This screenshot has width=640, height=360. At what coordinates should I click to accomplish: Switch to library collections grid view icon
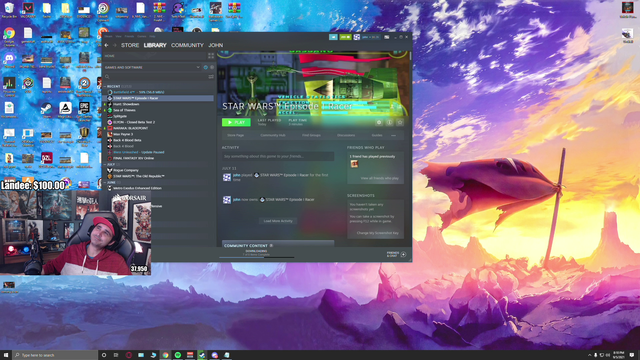[x=211, y=56]
